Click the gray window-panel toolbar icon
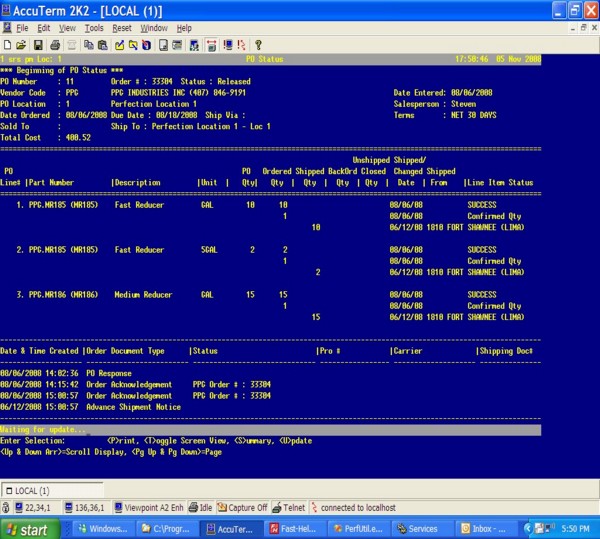600x539 pixels. point(177,45)
